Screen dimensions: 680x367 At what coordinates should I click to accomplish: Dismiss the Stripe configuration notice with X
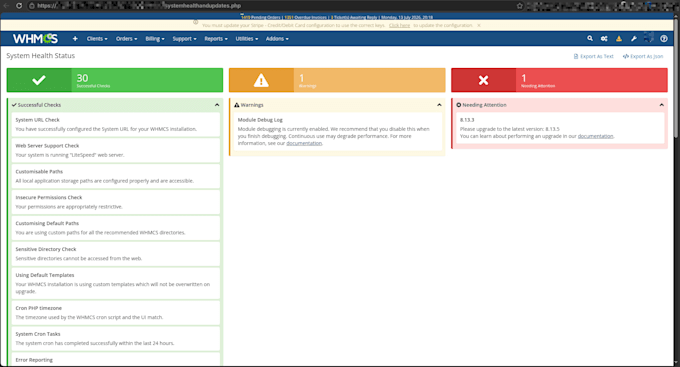[x=479, y=25]
